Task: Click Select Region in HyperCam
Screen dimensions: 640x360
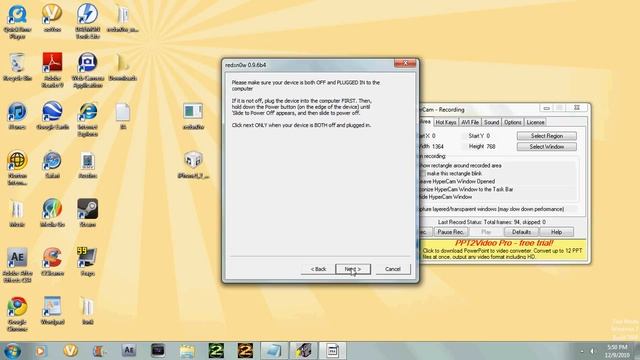Action: [547, 136]
